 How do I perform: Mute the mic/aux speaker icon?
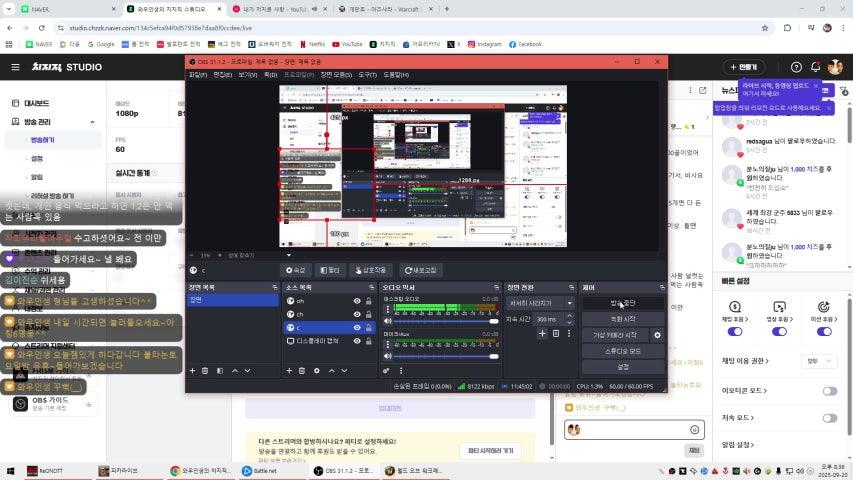pyautogui.click(x=388, y=356)
